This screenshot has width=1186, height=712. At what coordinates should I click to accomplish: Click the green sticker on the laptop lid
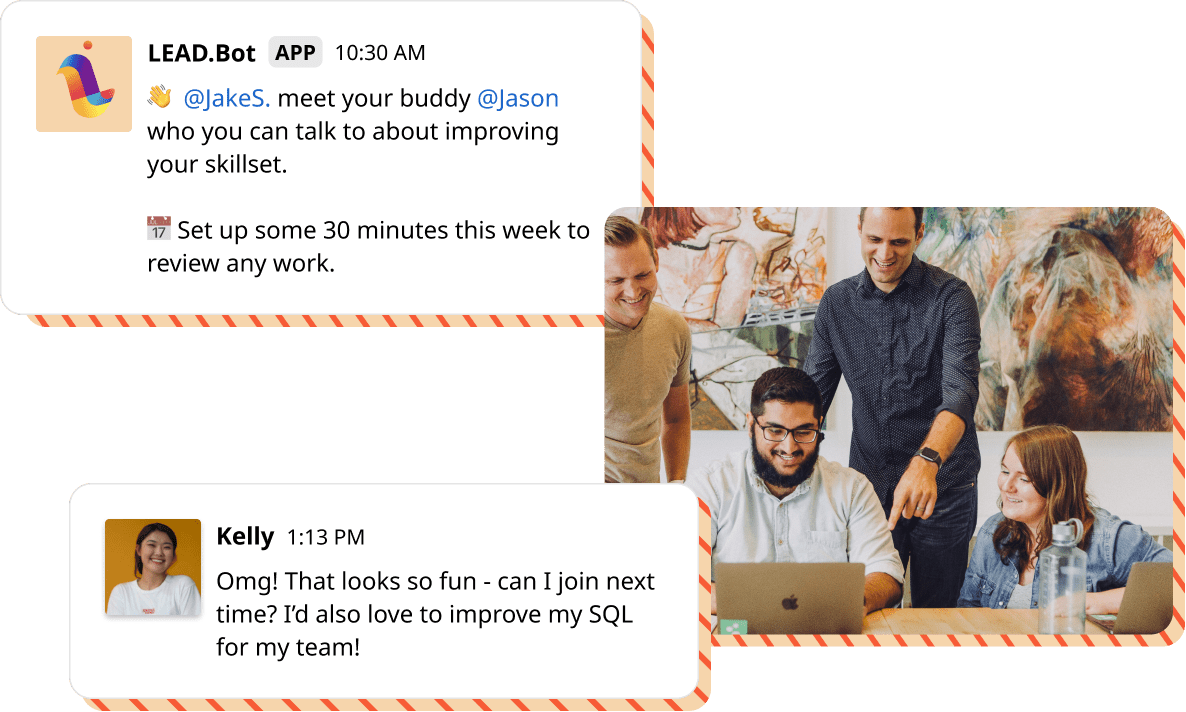[x=733, y=626]
